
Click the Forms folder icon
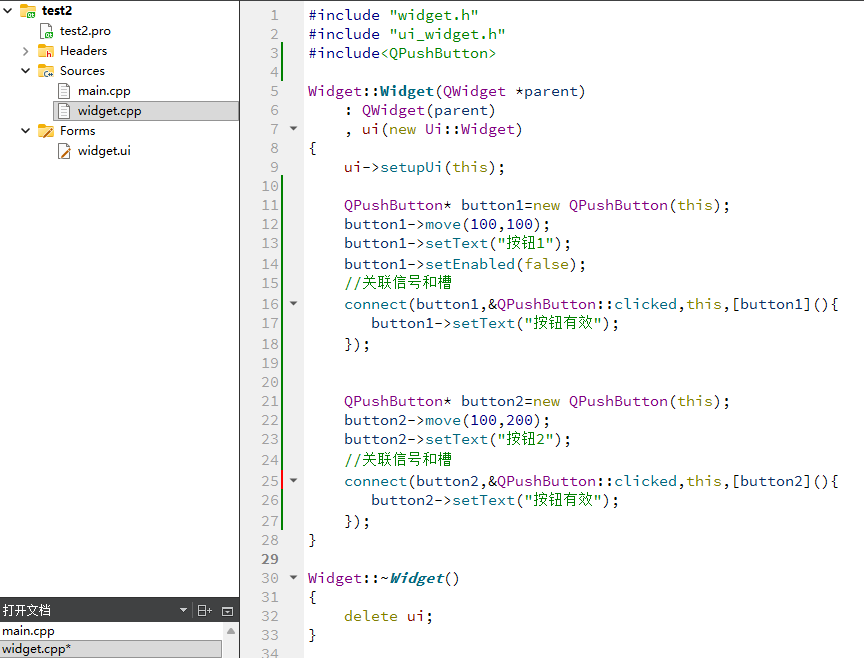pyautogui.click(x=46, y=131)
